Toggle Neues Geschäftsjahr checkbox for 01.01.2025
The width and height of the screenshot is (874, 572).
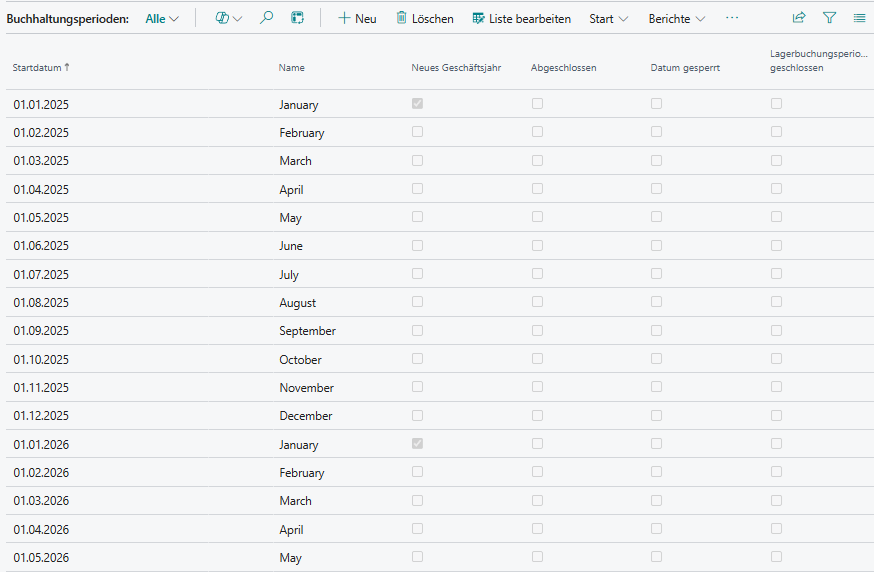(x=417, y=104)
